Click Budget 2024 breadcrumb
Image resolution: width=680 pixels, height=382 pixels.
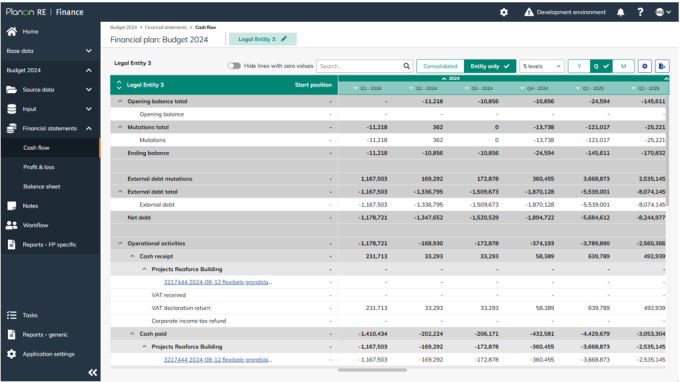point(123,27)
